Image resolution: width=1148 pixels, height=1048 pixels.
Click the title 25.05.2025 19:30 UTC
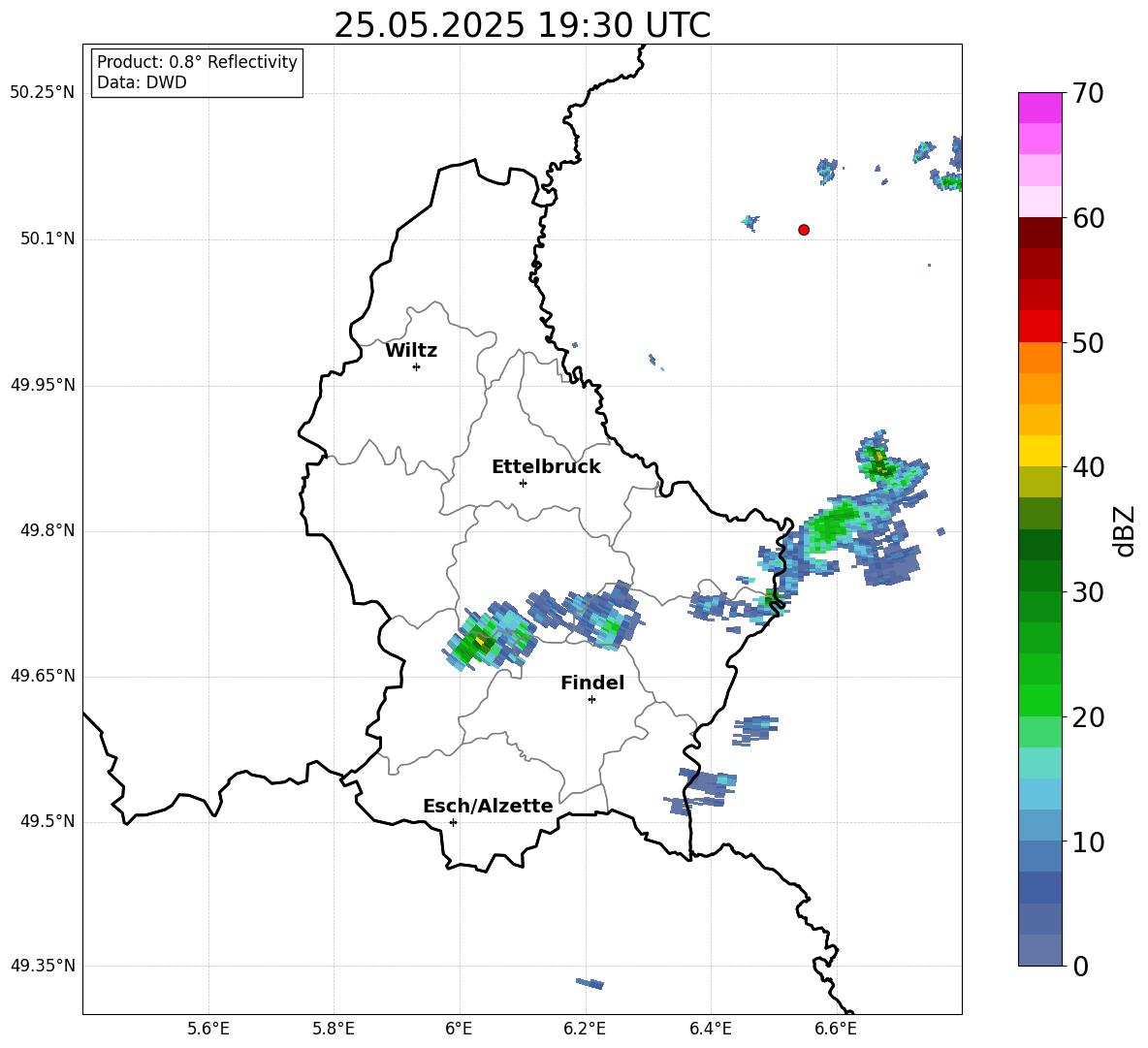pos(522,25)
